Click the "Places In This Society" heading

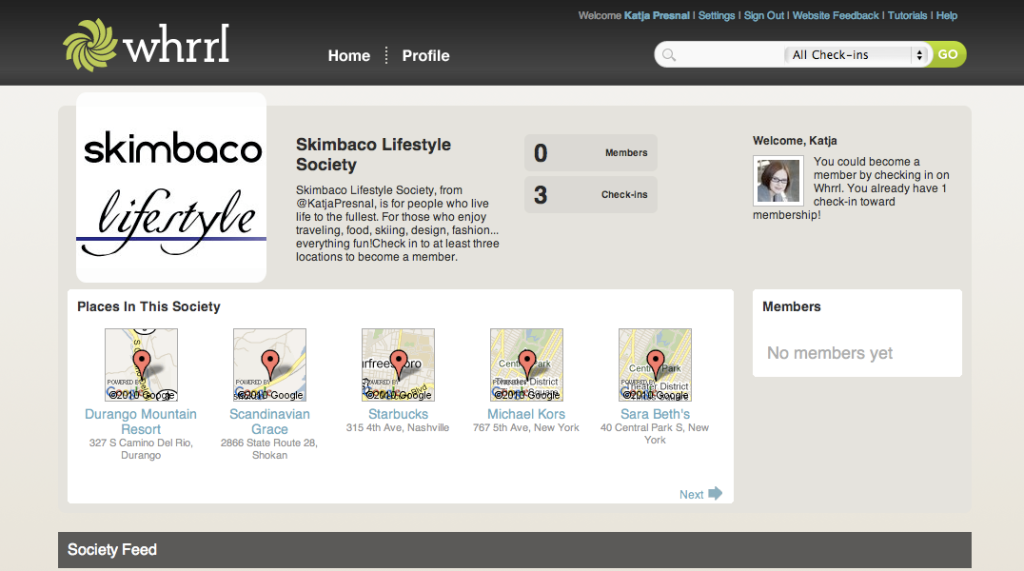(x=149, y=306)
